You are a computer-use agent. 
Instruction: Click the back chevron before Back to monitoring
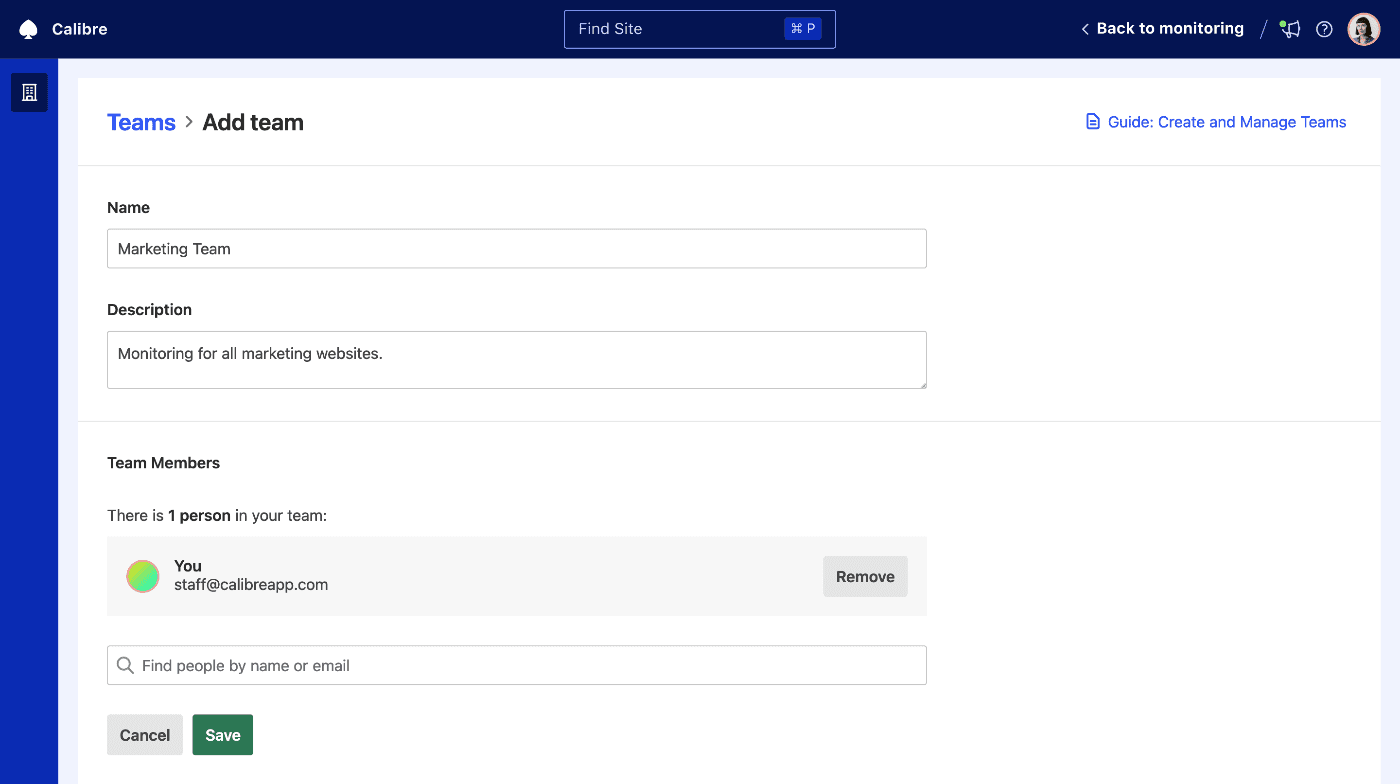click(x=1084, y=29)
